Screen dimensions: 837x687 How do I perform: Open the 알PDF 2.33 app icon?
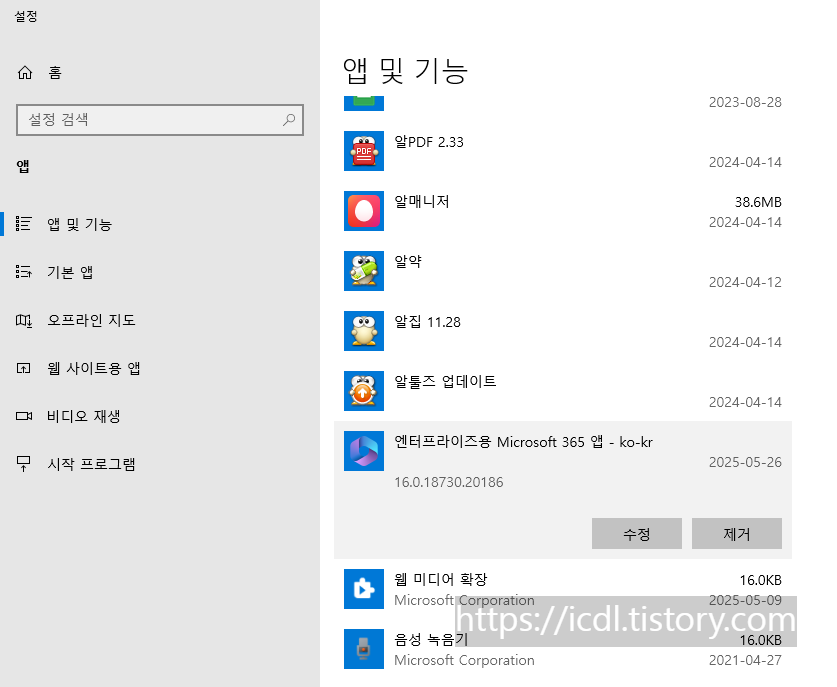click(x=364, y=151)
